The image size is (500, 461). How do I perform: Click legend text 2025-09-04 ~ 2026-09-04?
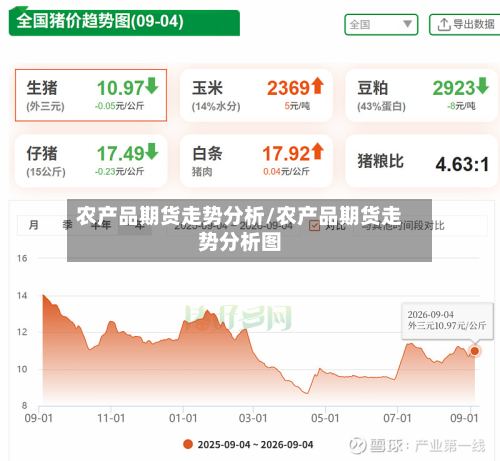[x=255, y=445]
